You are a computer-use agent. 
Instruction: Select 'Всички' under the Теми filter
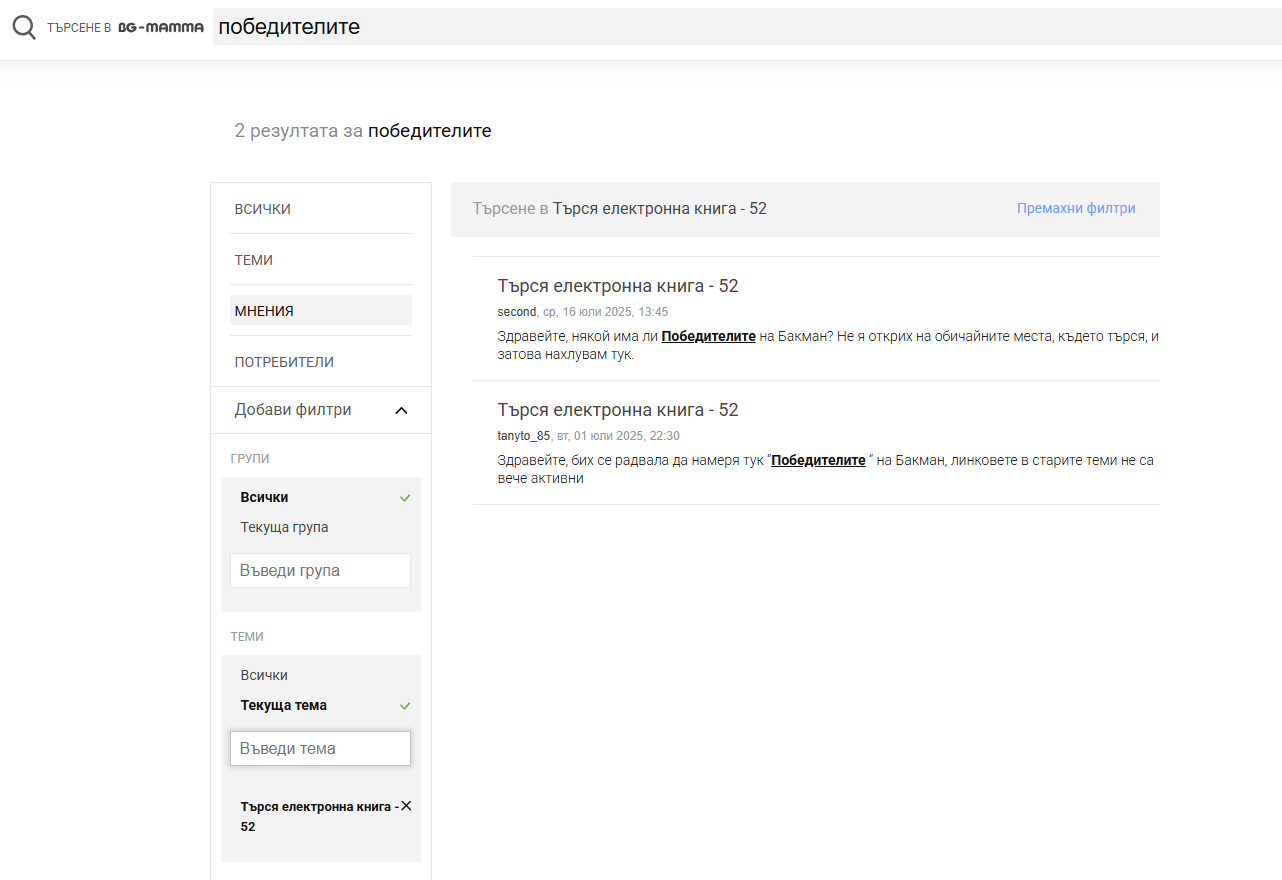pos(264,675)
